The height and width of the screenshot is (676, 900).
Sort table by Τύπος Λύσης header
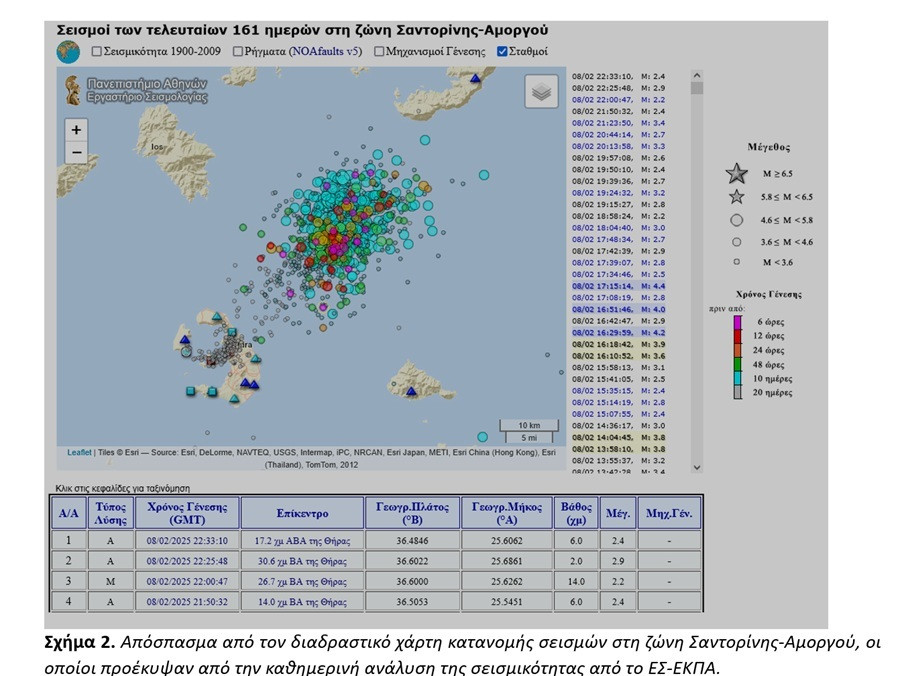coord(111,513)
